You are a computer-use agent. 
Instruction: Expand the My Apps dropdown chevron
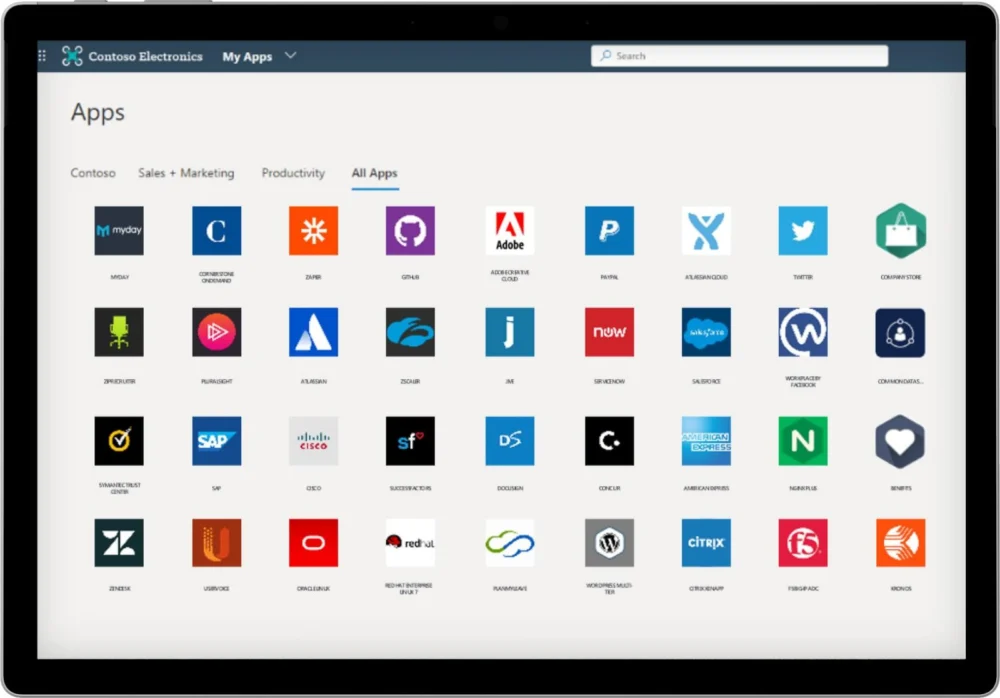[291, 56]
